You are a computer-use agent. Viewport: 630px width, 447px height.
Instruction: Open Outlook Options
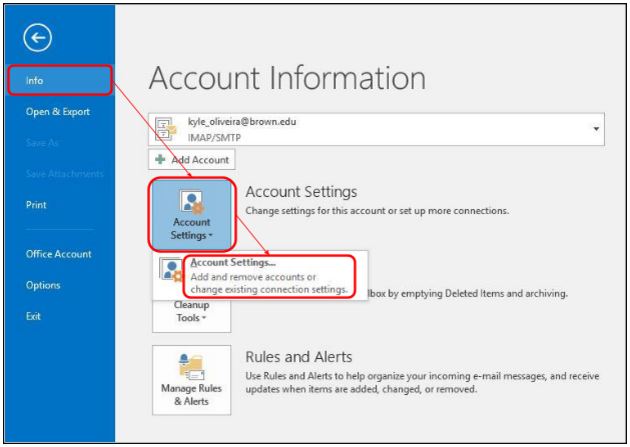tap(43, 286)
